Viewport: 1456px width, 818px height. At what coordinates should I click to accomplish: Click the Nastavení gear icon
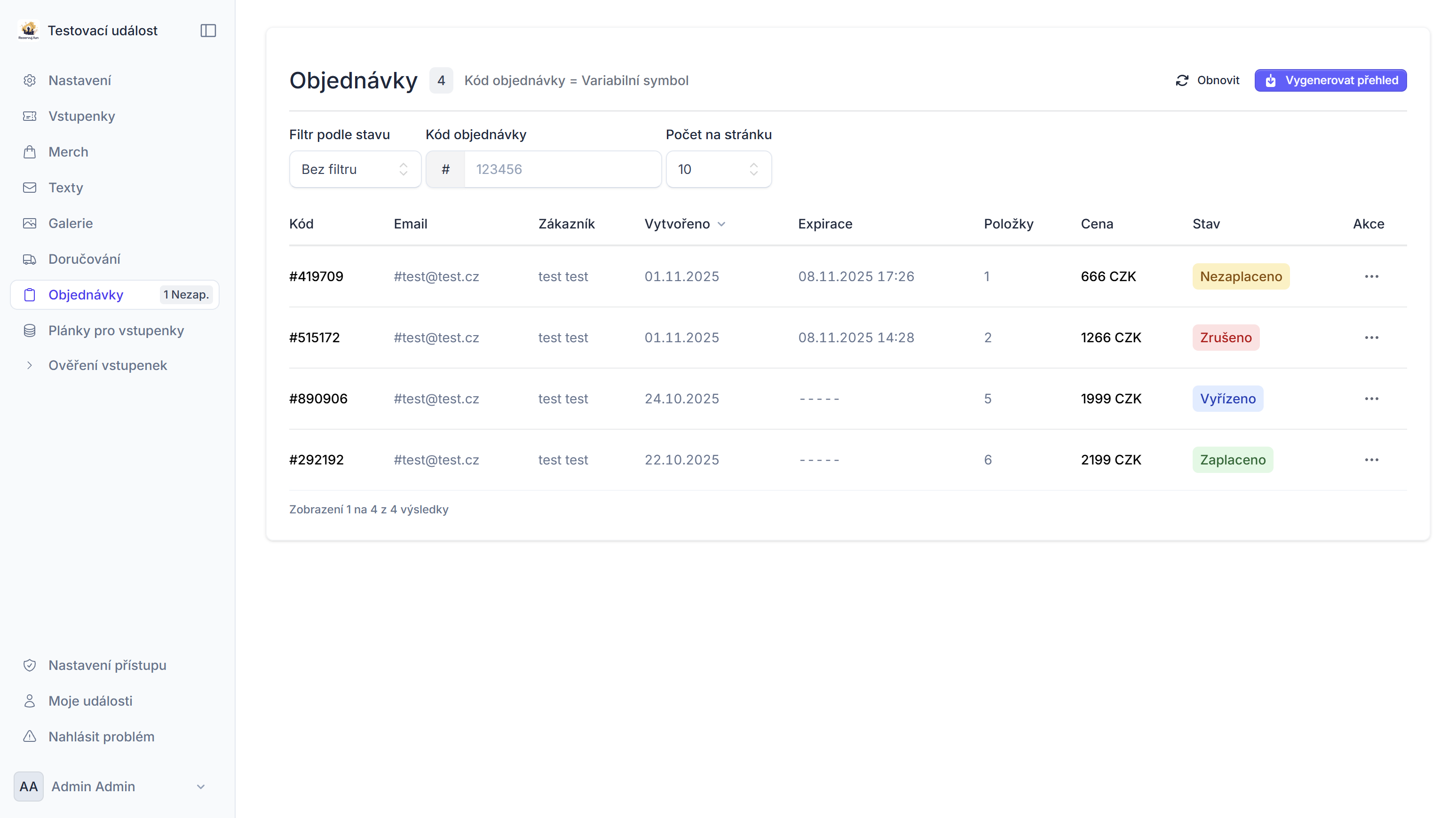click(29, 80)
